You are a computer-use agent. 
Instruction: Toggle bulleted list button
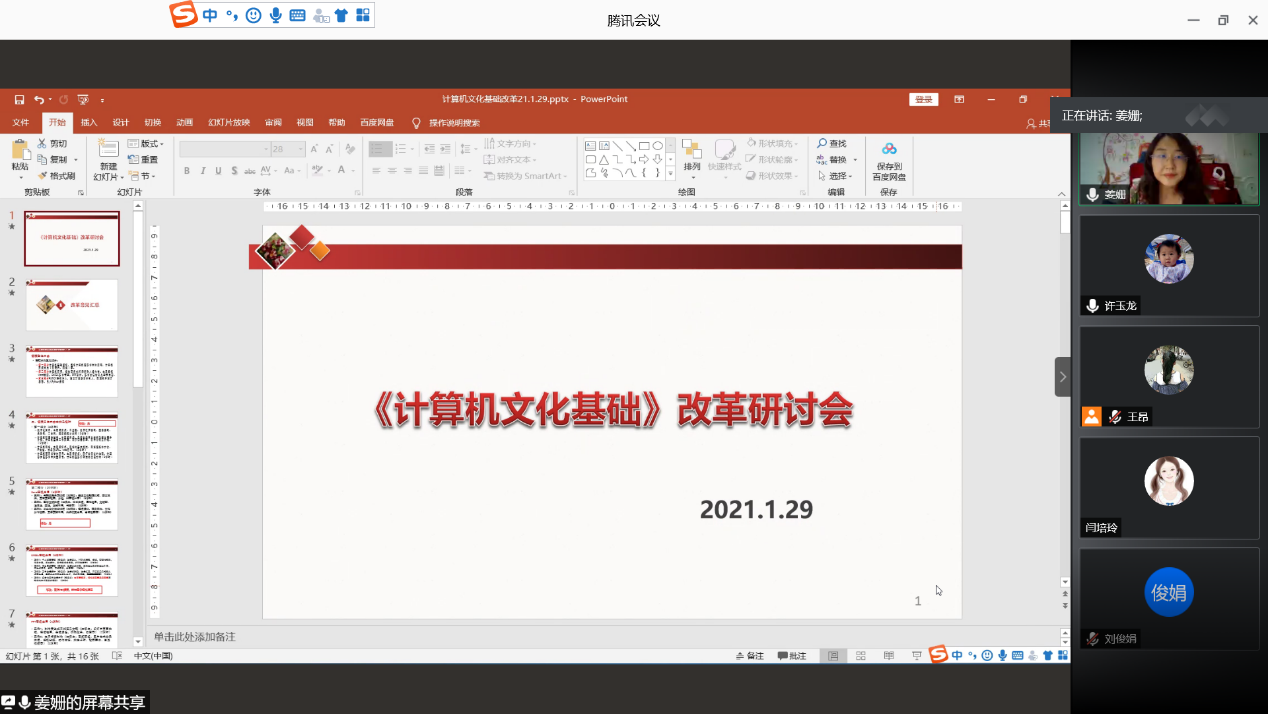pos(381,149)
